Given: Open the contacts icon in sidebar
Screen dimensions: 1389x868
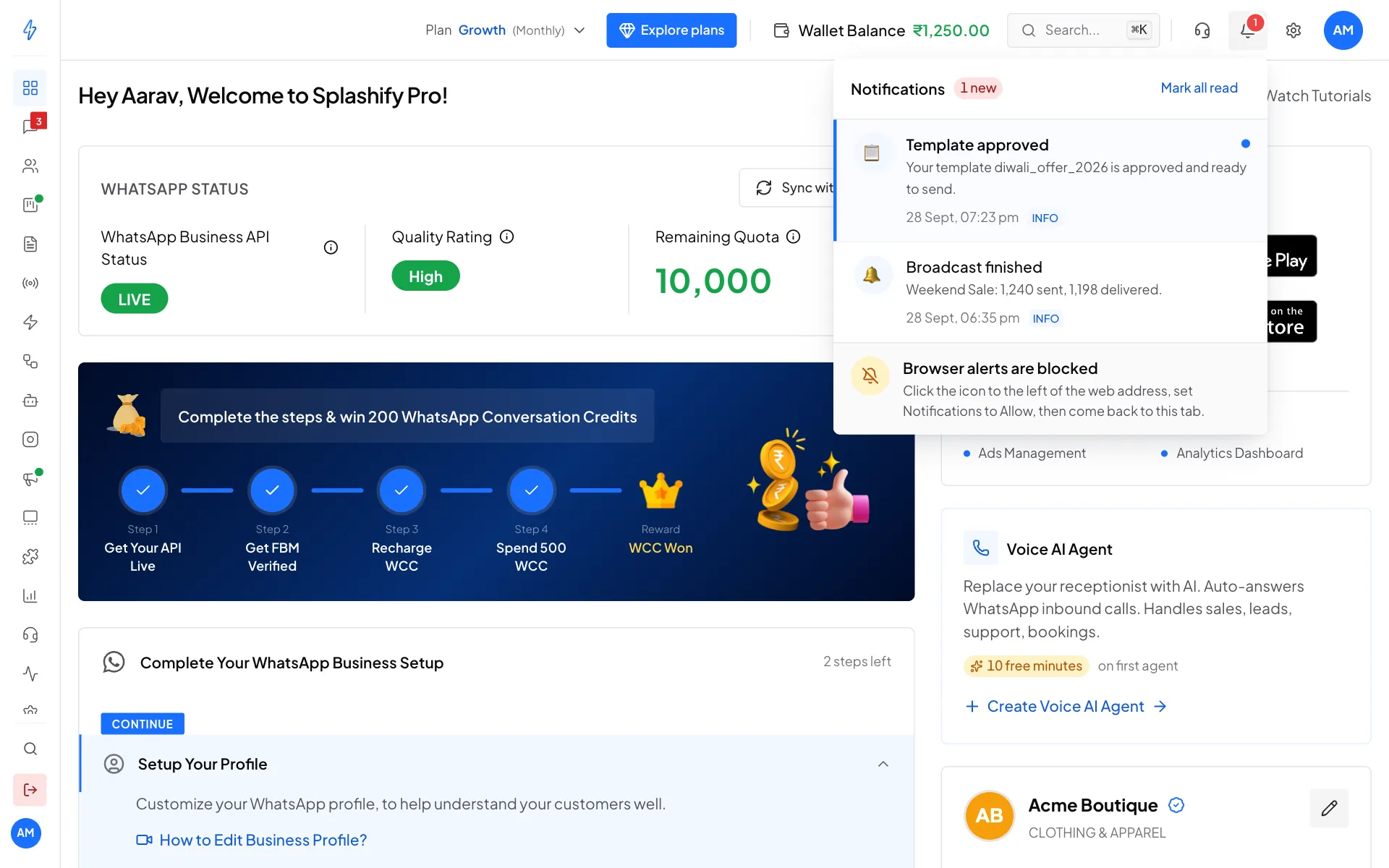Looking at the screenshot, I should click(30, 166).
